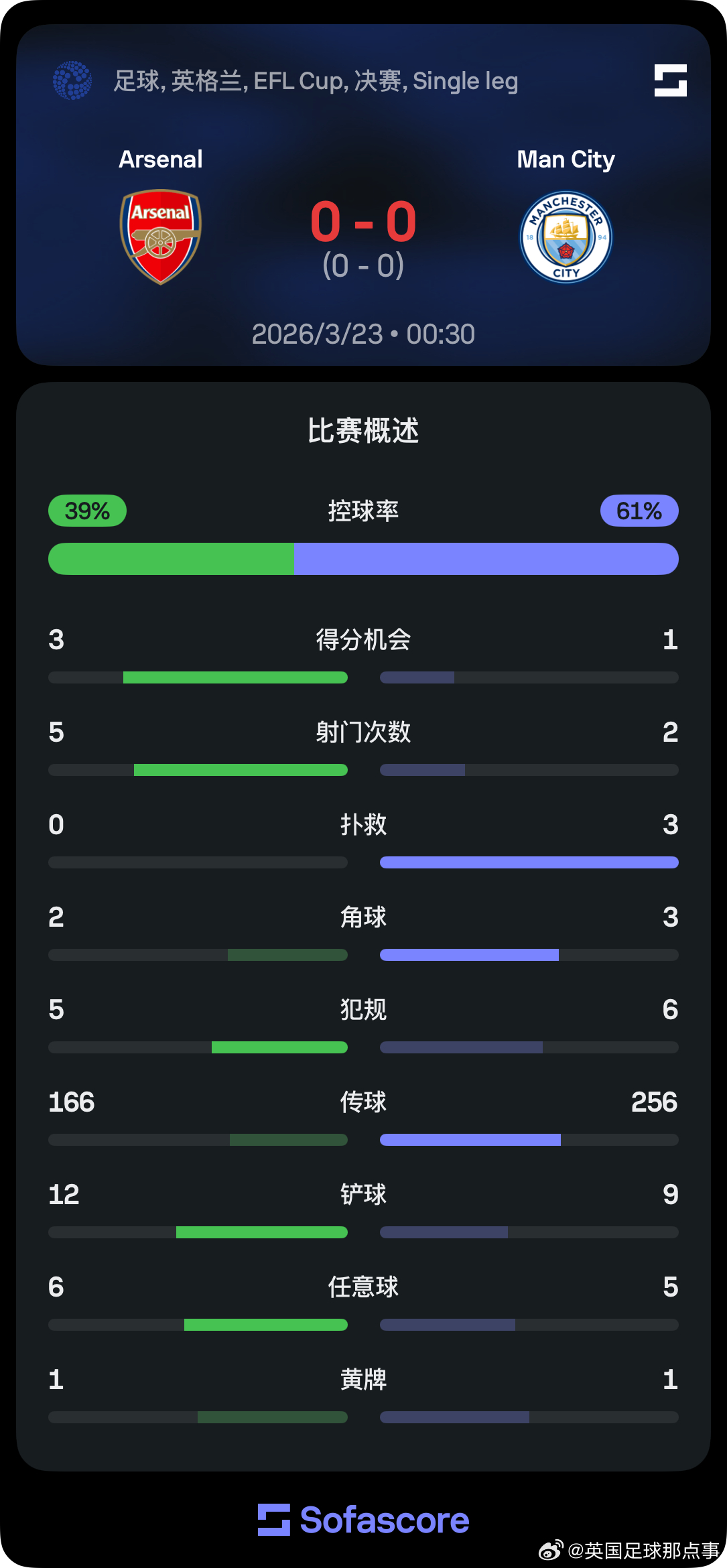Select the 61% possession badge for Man City
Screen dimensions: 727x1568
(638, 510)
